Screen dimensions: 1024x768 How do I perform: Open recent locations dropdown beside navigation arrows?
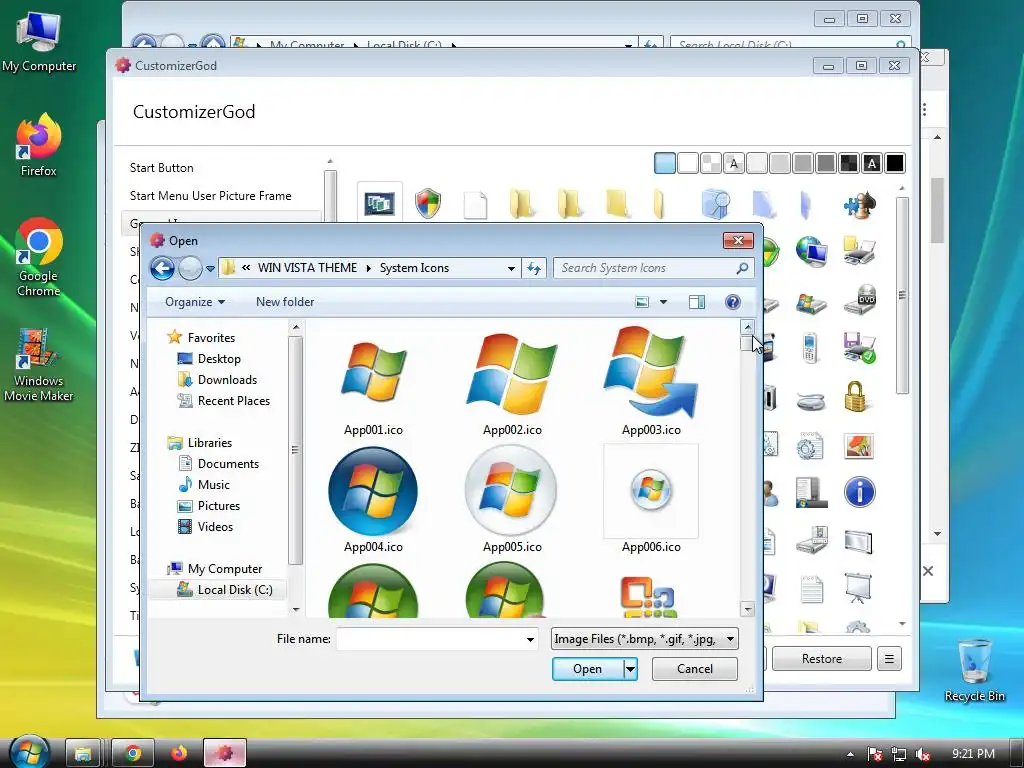(x=210, y=268)
